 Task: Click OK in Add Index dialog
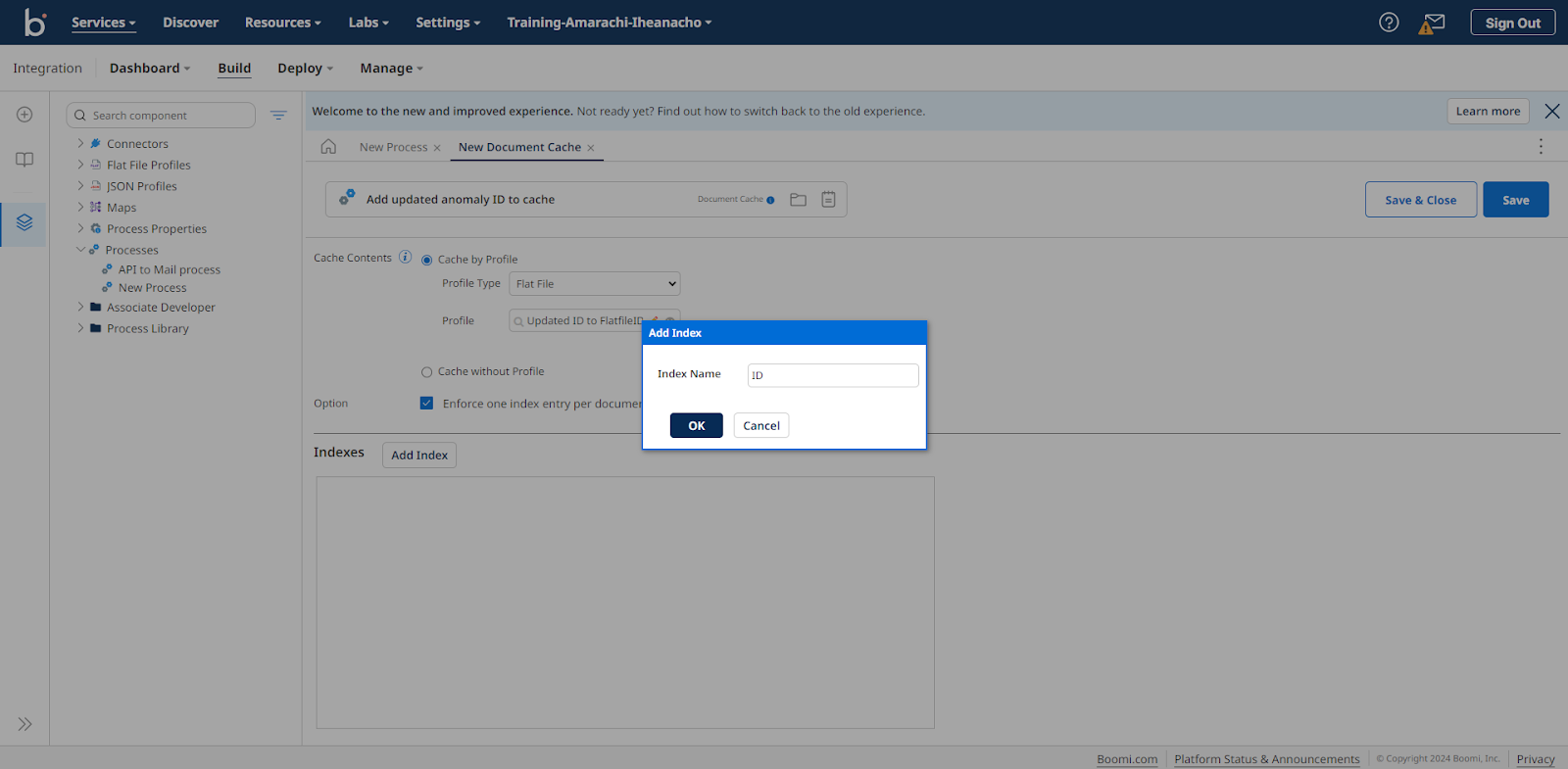click(x=697, y=425)
